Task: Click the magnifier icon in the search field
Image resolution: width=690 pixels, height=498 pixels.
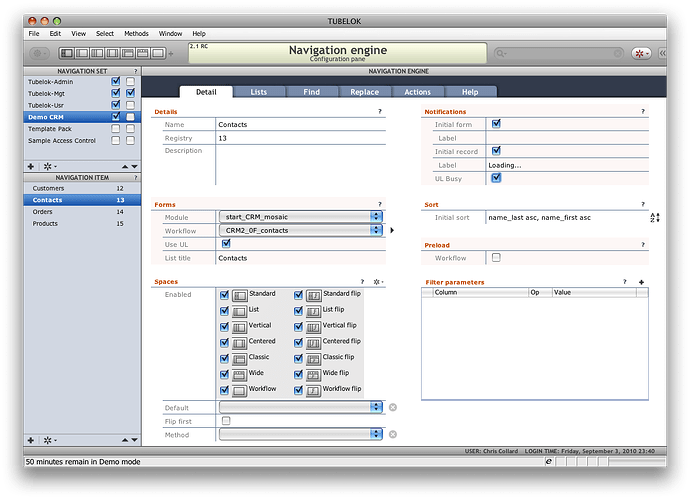Action: tap(500, 54)
